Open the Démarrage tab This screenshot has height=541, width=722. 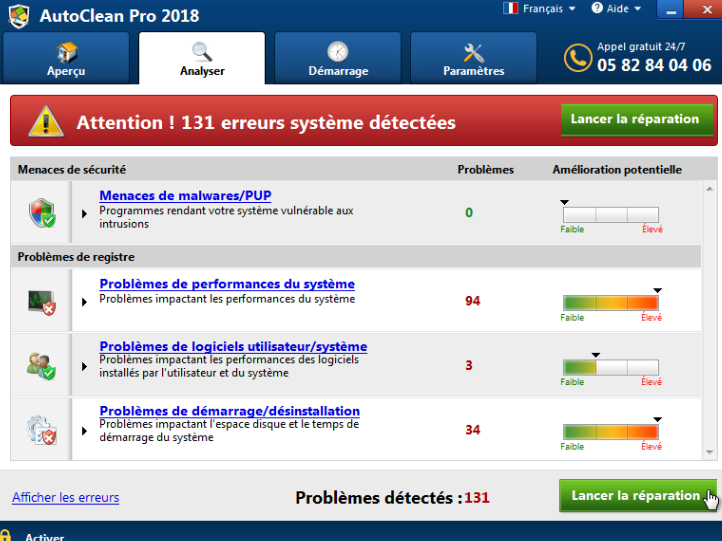pyautogui.click(x=337, y=59)
